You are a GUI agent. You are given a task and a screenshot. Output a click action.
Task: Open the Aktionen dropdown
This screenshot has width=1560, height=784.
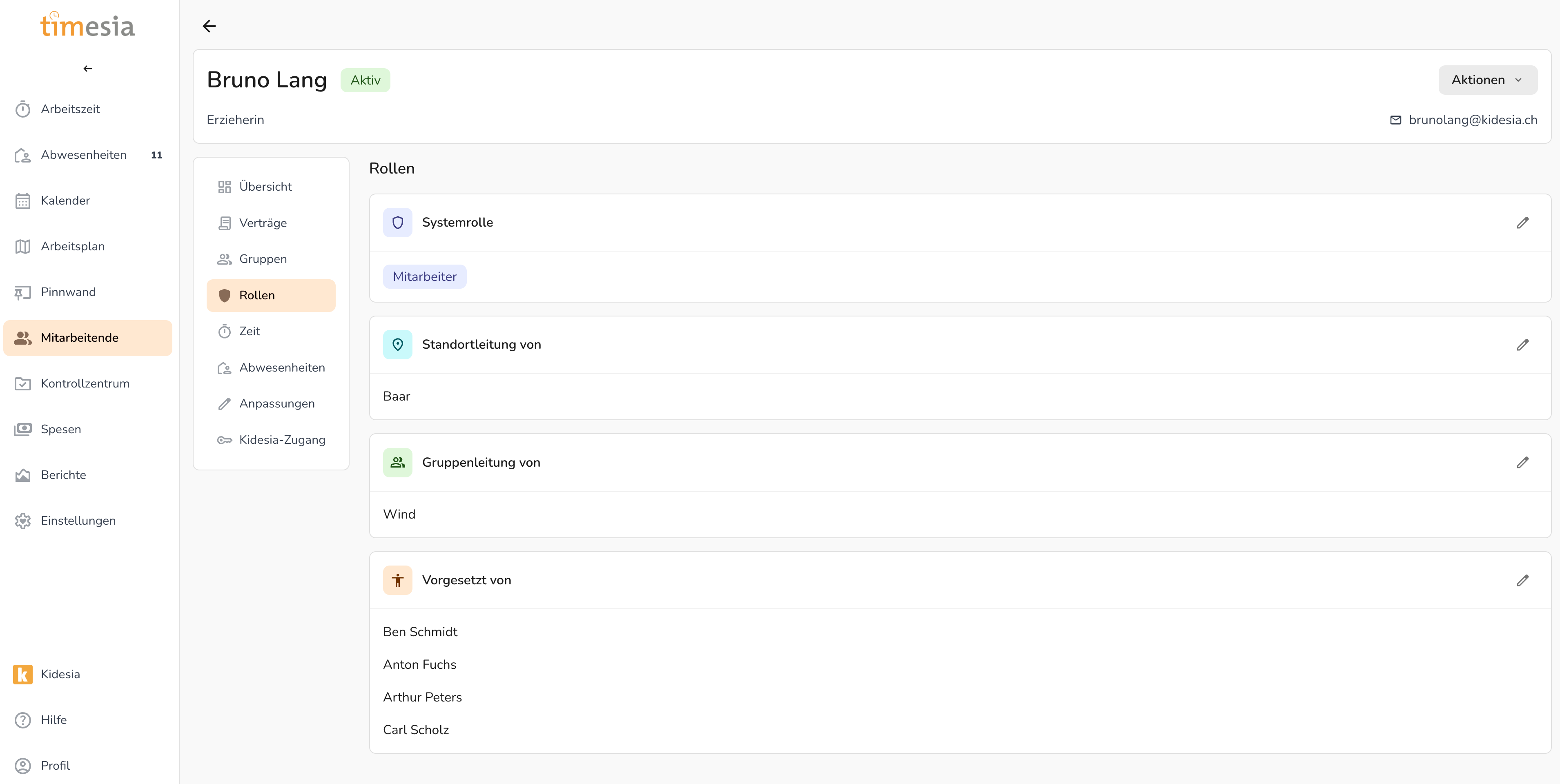1487,80
